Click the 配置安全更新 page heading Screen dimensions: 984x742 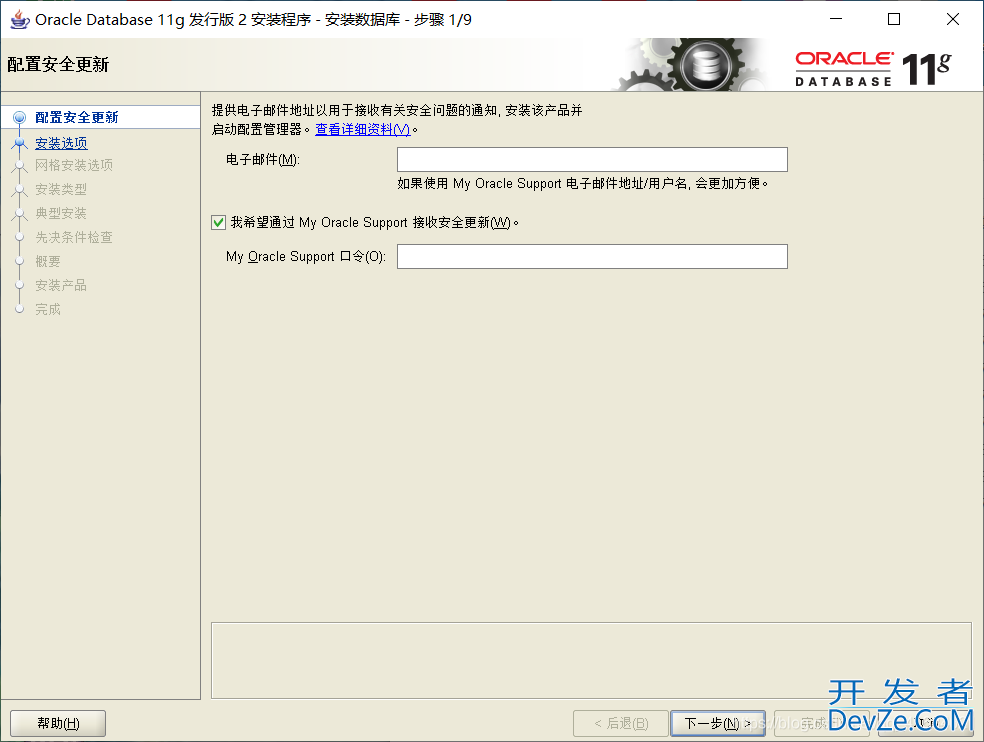click(x=58, y=65)
